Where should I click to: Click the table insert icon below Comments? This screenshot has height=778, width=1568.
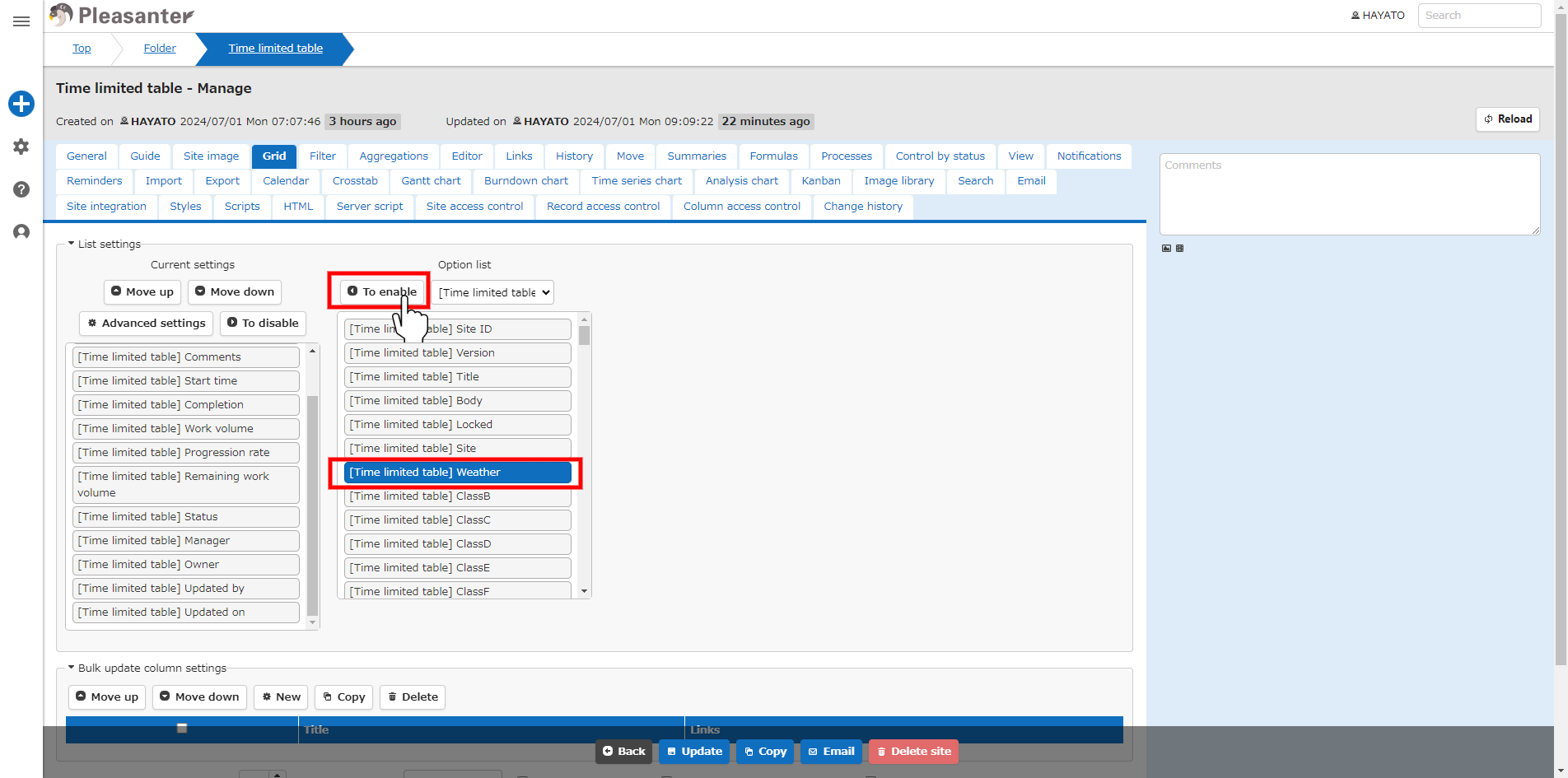click(x=1179, y=248)
